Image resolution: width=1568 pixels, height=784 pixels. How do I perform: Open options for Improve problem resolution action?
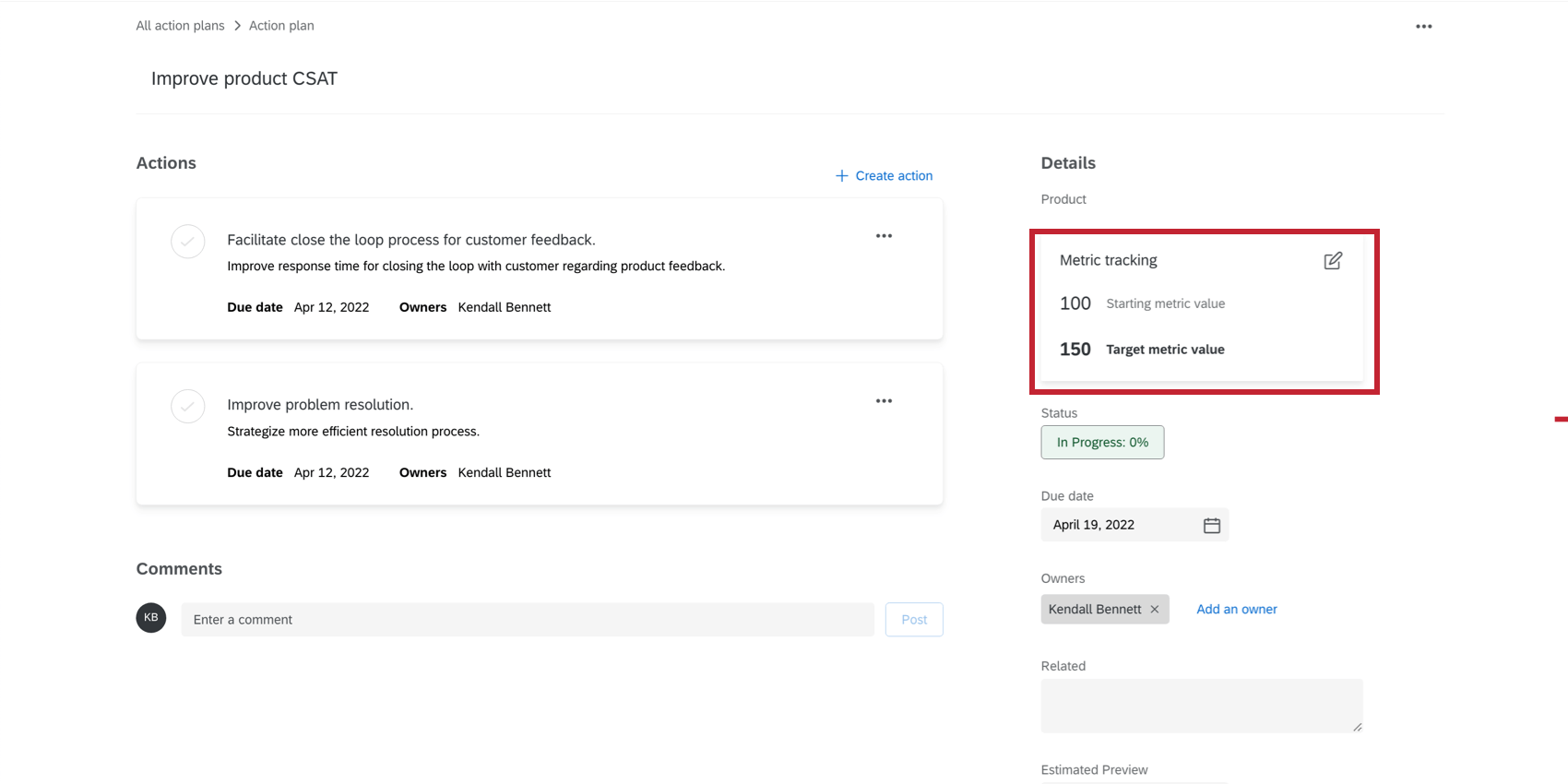click(x=884, y=401)
